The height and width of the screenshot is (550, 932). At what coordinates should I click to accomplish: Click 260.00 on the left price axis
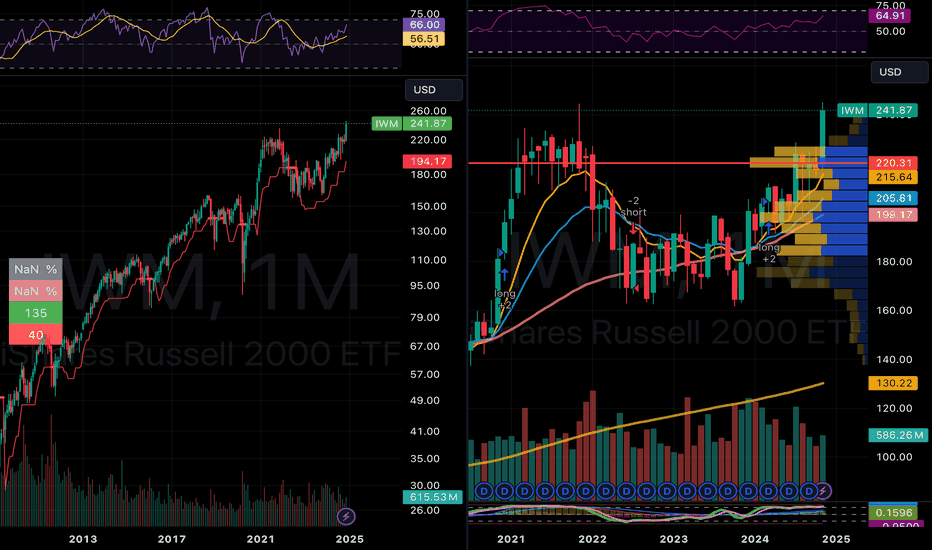tap(429, 111)
